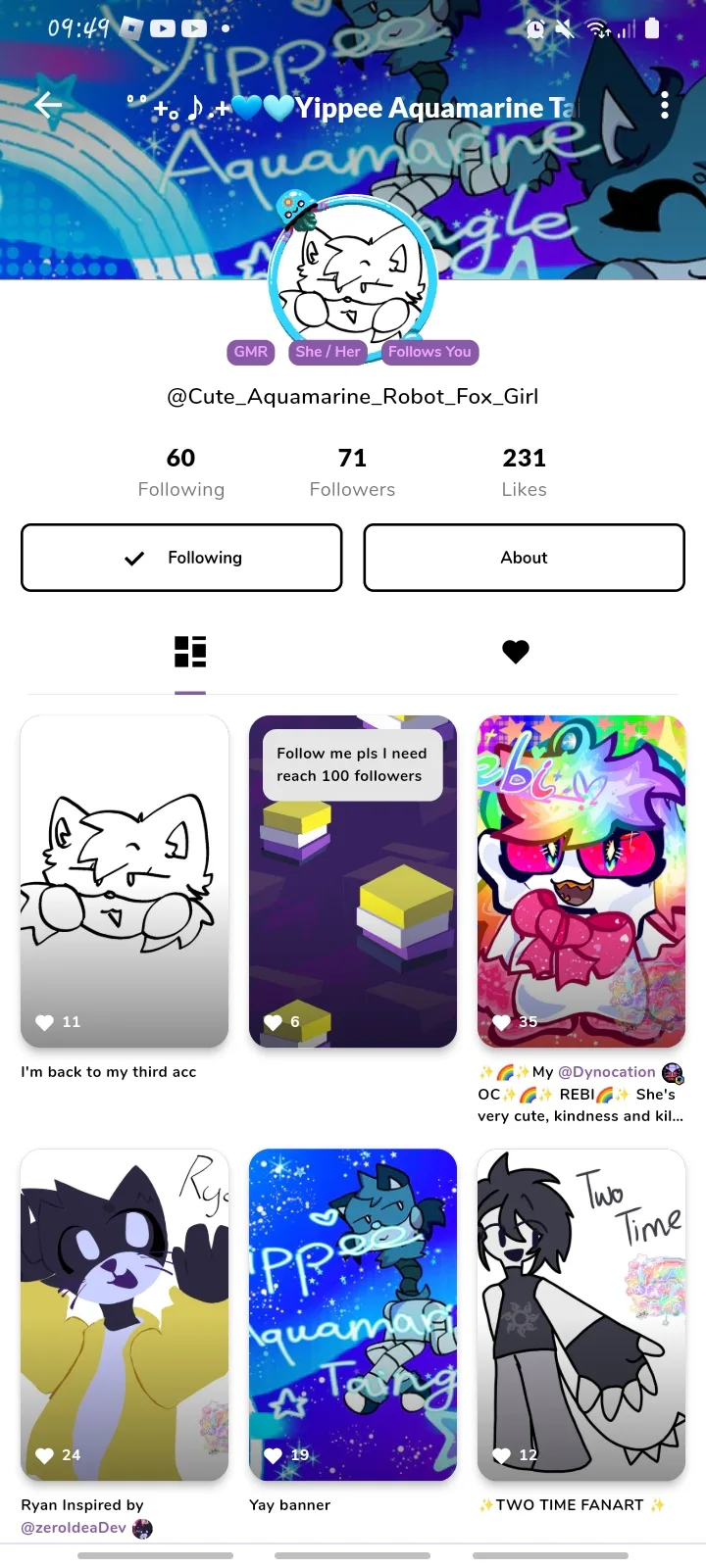Like the 'I'm back to my third acc' post
The width and height of the screenshot is (706, 1568).
44,1022
